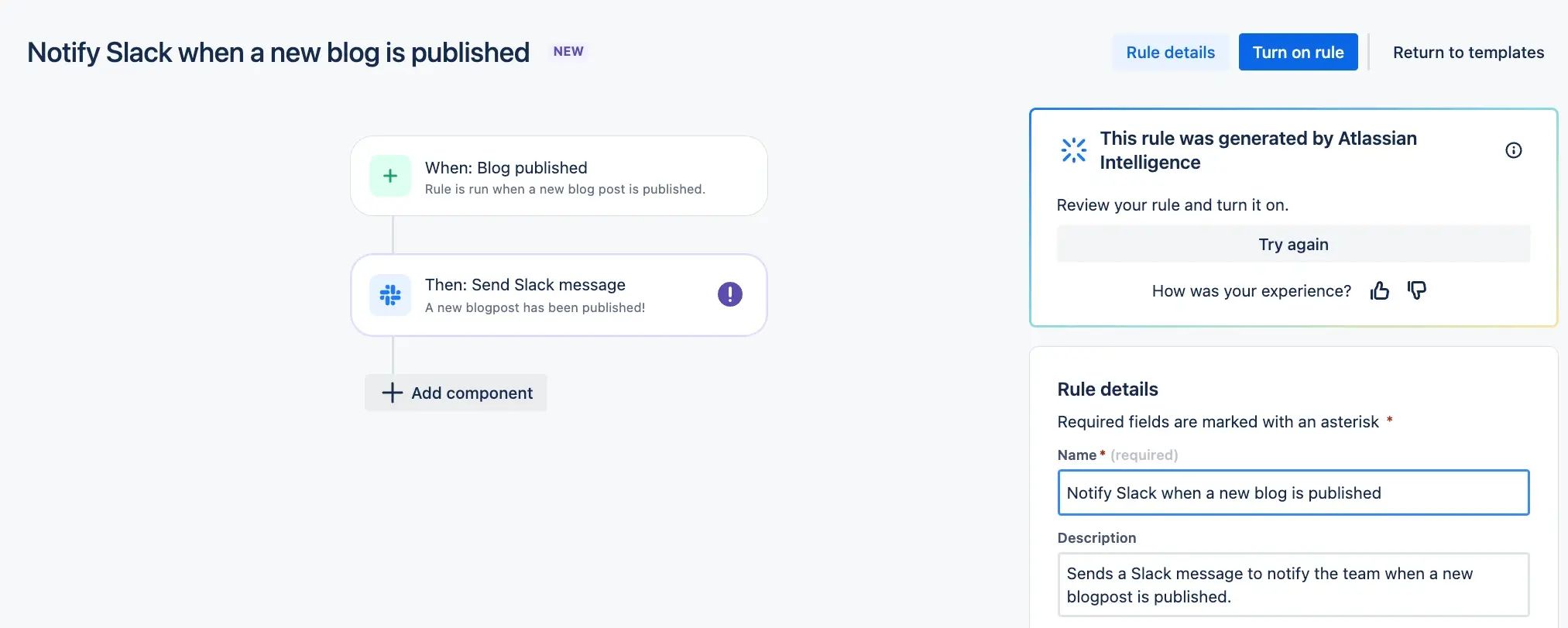Click the NEW badge beside the rule title
The width and height of the screenshot is (1568, 628).
(568, 50)
